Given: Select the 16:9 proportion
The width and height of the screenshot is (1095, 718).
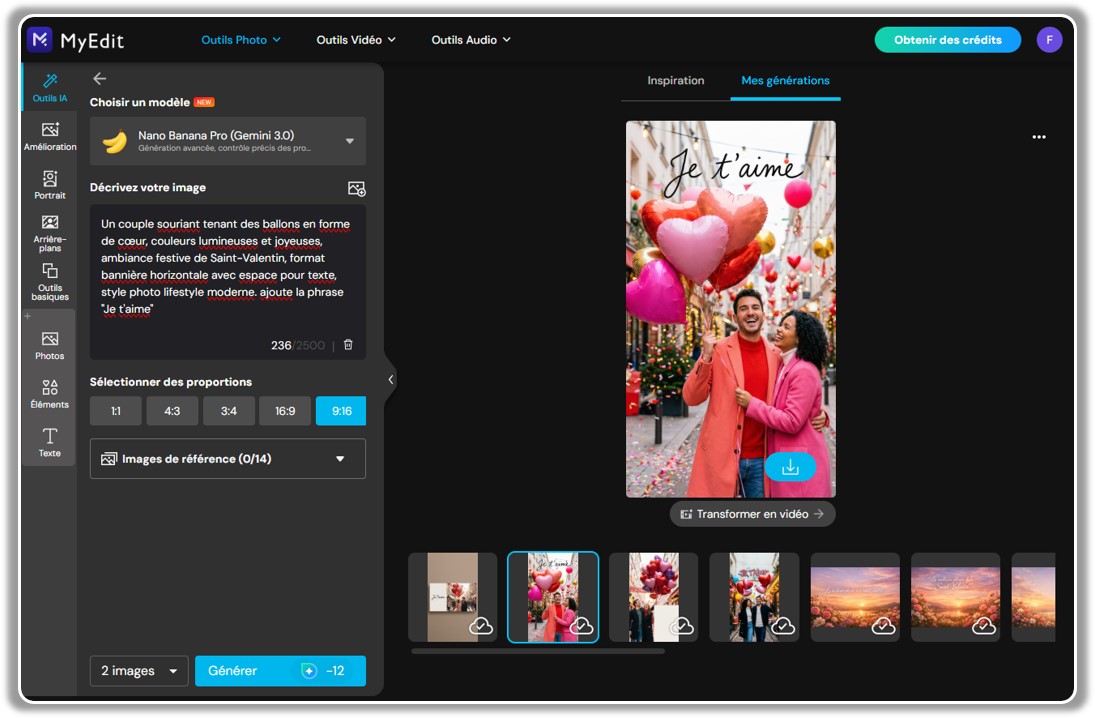Looking at the screenshot, I should [285, 411].
